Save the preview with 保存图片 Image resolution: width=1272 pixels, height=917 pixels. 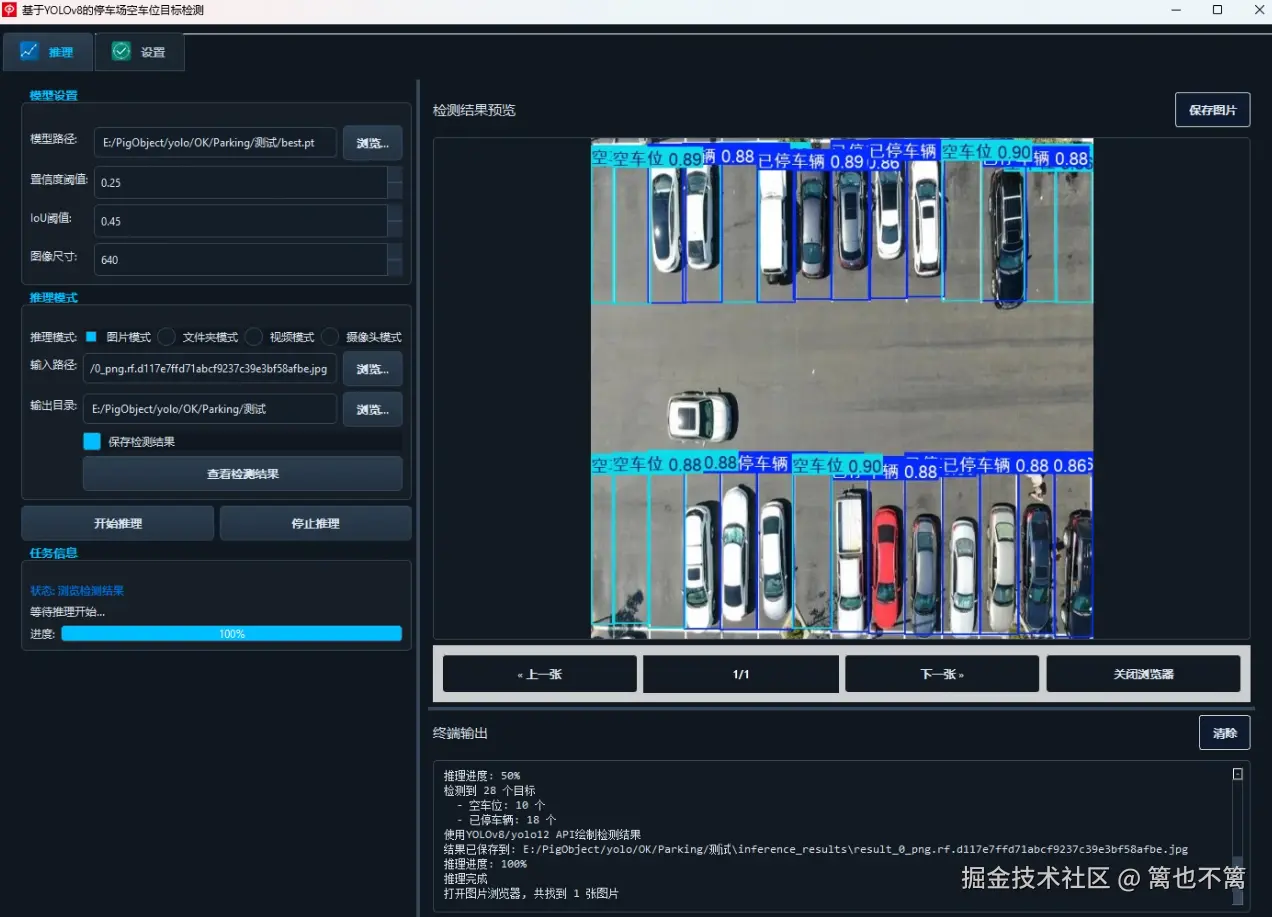click(x=1212, y=110)
